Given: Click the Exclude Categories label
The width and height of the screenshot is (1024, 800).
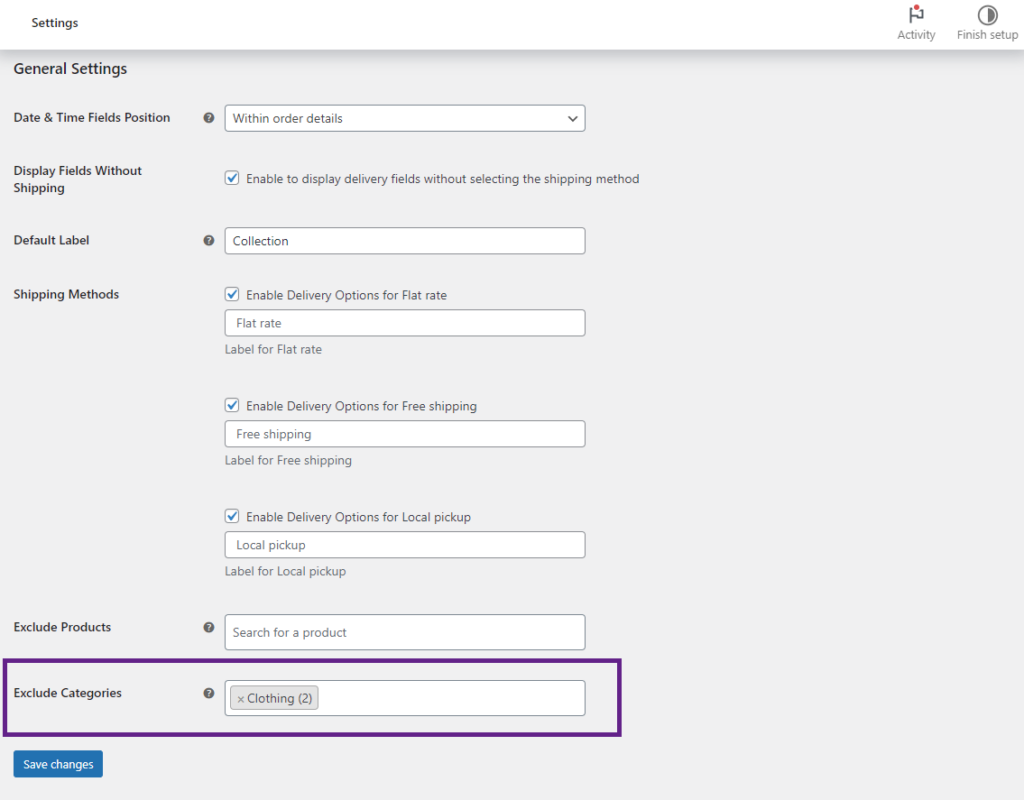Looking at the screenshot, I should [68, 693].
